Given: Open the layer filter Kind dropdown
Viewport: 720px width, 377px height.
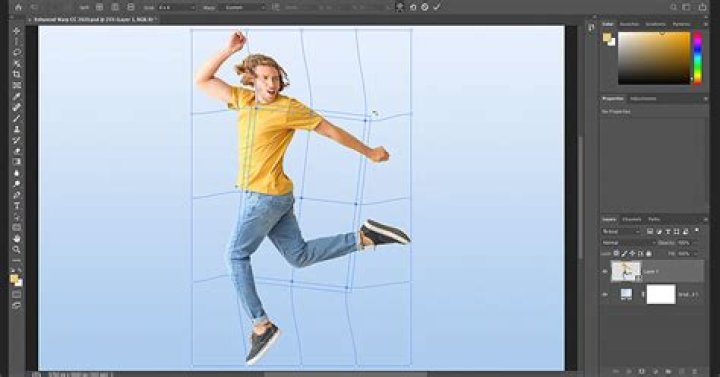Looking at the screenshot, I should pyautogui.click(x=621, y=231).
